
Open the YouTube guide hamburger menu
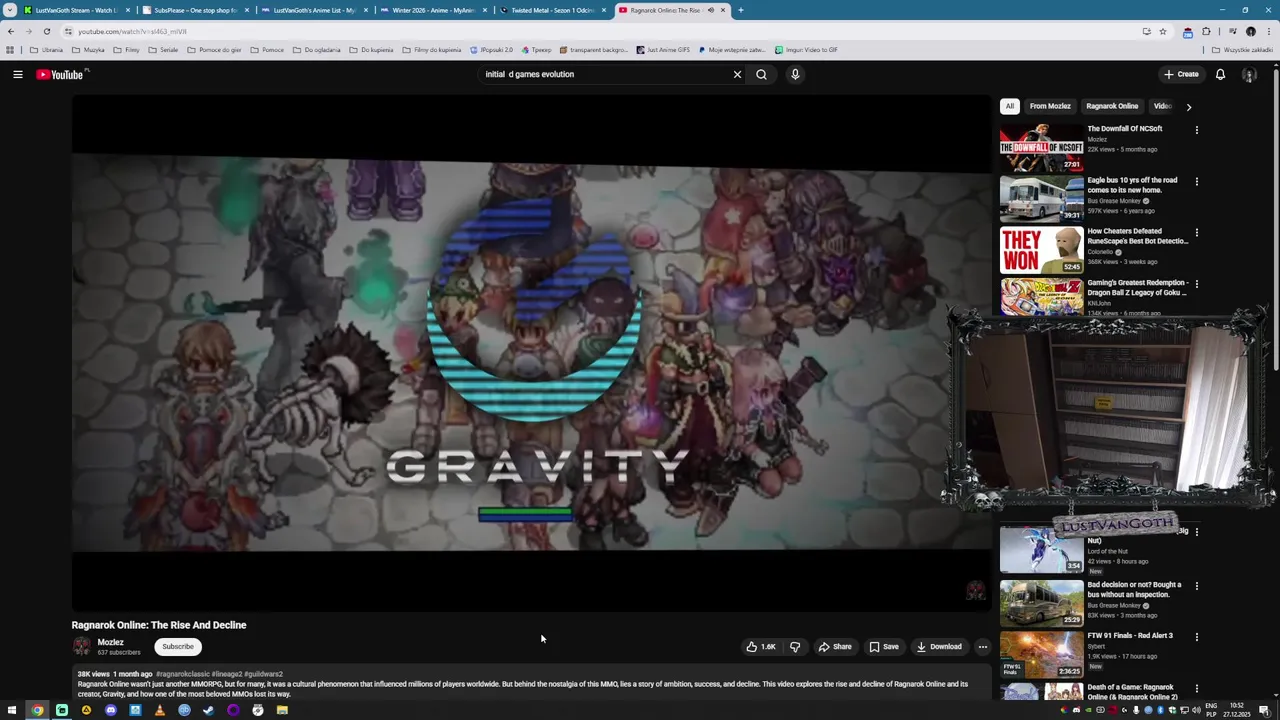click(x=17, y=74)
